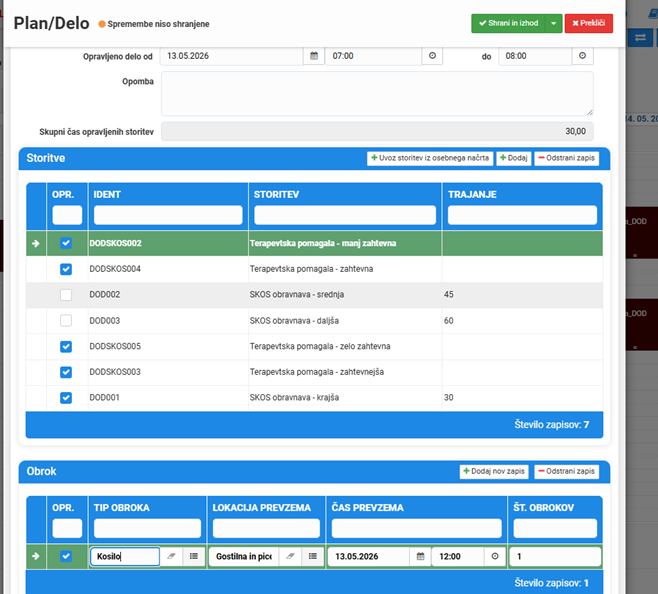Image resolution: width=658 pixels, height=594 pixels.
Task: Select the DODSKOS005 ident cell
Action: click(x=168, y=346)
